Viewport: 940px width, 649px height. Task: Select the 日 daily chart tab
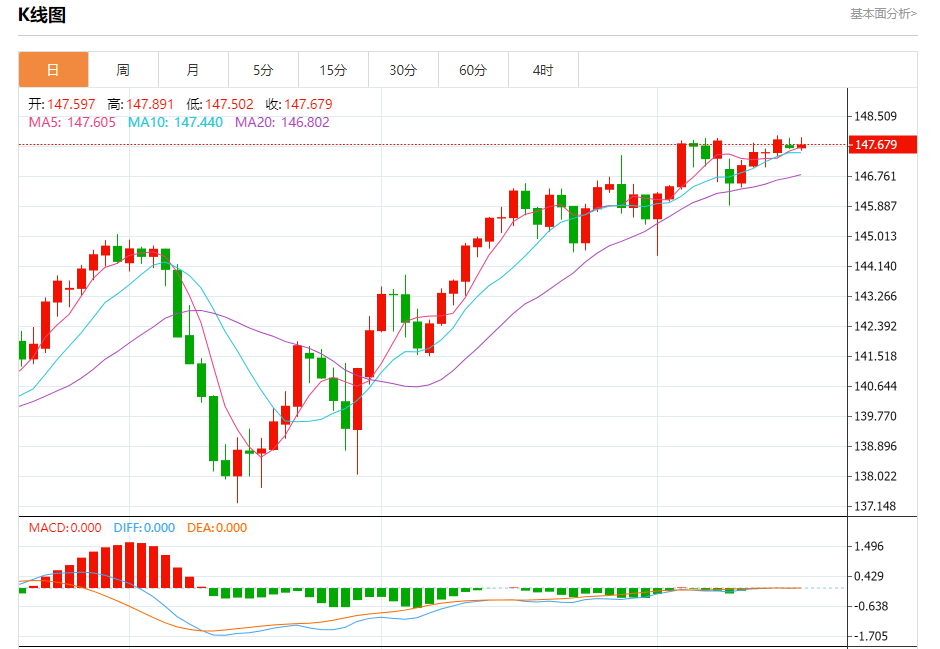[53, 70]
